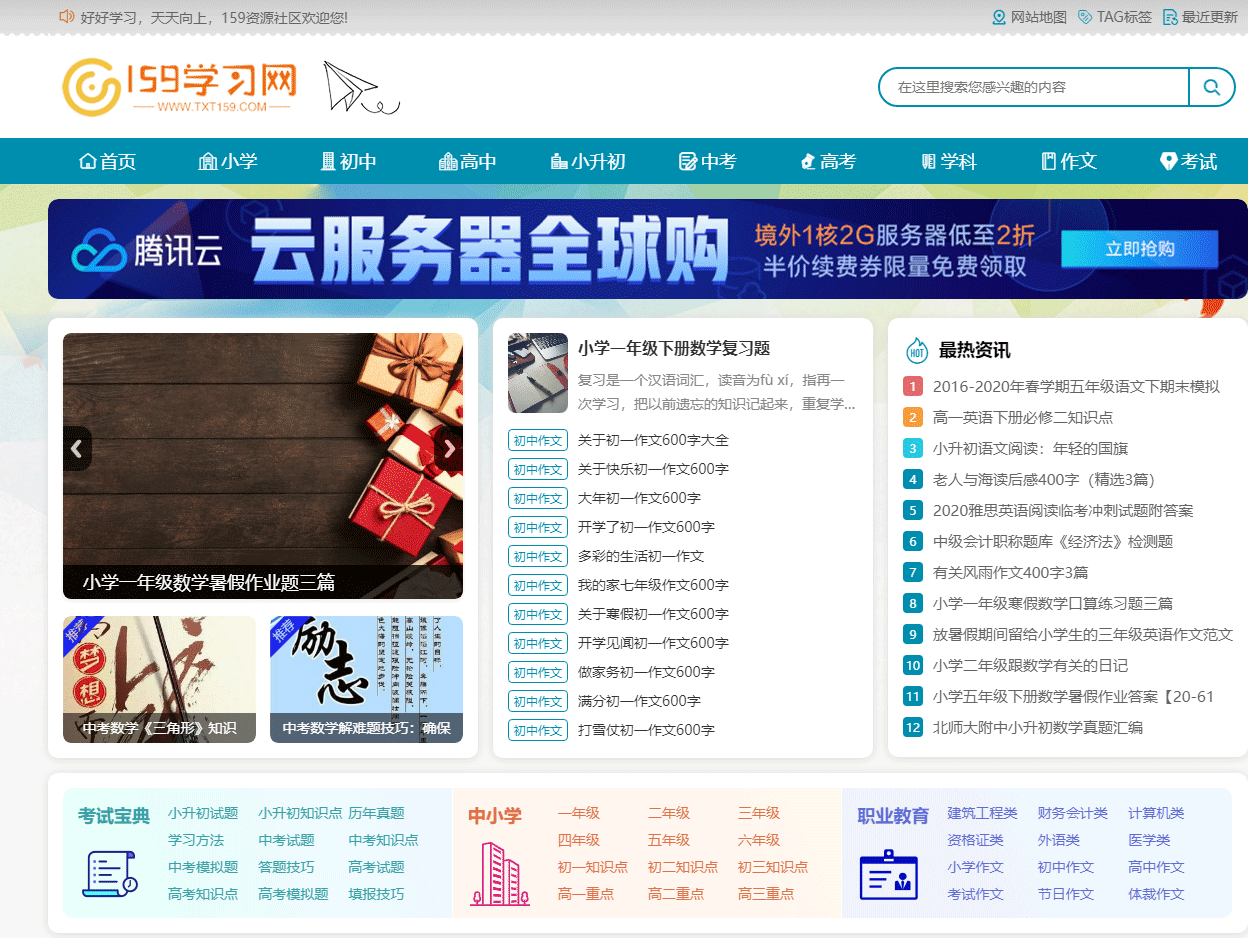This screenshot has width=1248, height=938.
Task: Select 一年级 in the 中小学 section
Action: pyautogui.click(x=580, y=813)
